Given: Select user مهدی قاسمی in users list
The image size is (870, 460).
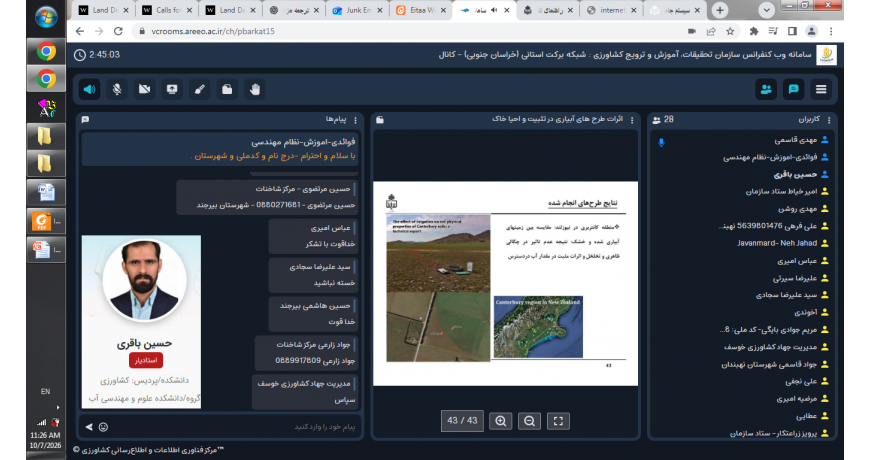Looking at the screenshot, I should (796, 140).
